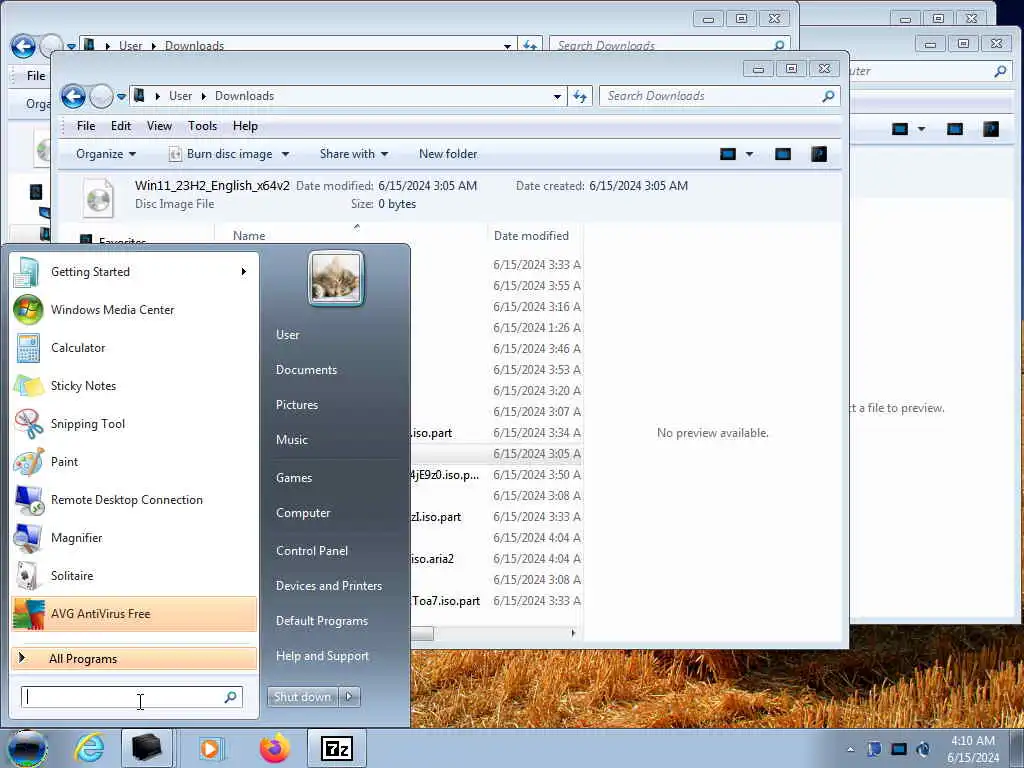Click New folder button
This screenshot has width=1024, height=768.
[x=448, y=154]
